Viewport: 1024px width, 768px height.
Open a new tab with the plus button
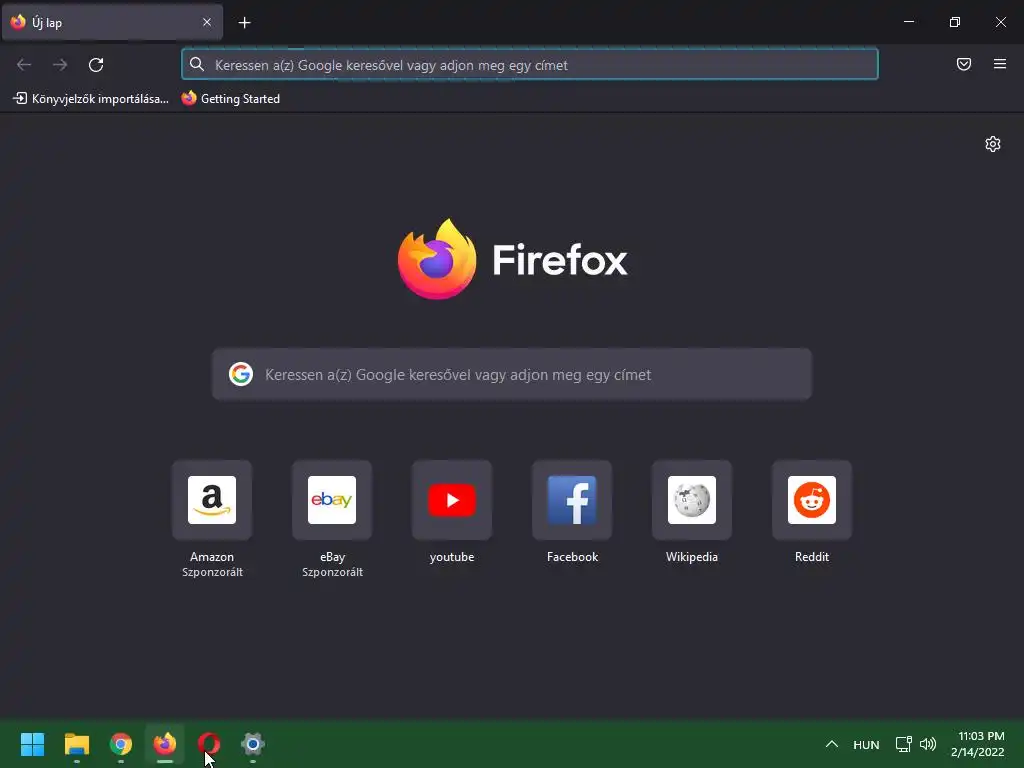click(244, 23)
